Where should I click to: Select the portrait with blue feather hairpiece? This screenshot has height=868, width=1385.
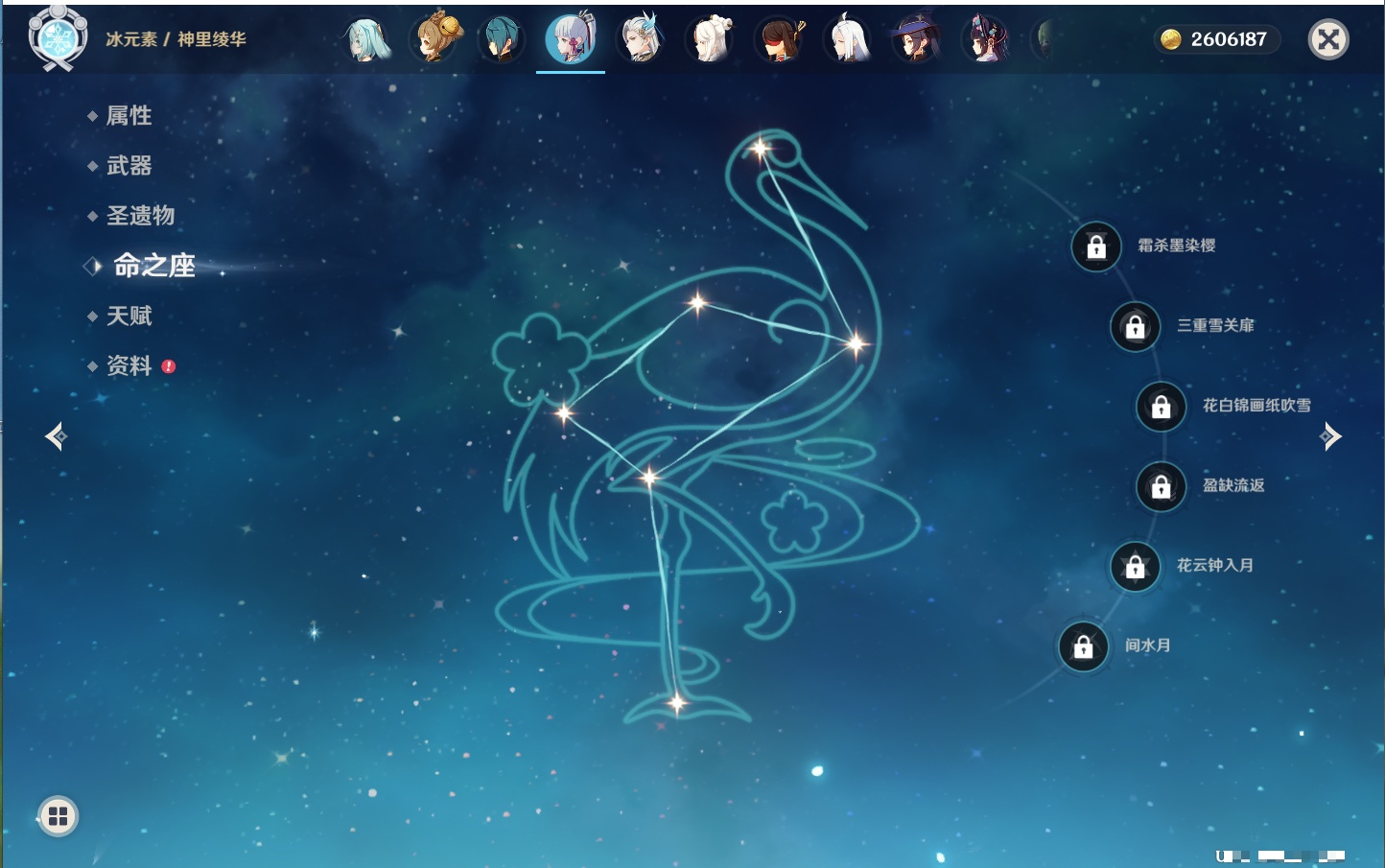tap(641, 39)
